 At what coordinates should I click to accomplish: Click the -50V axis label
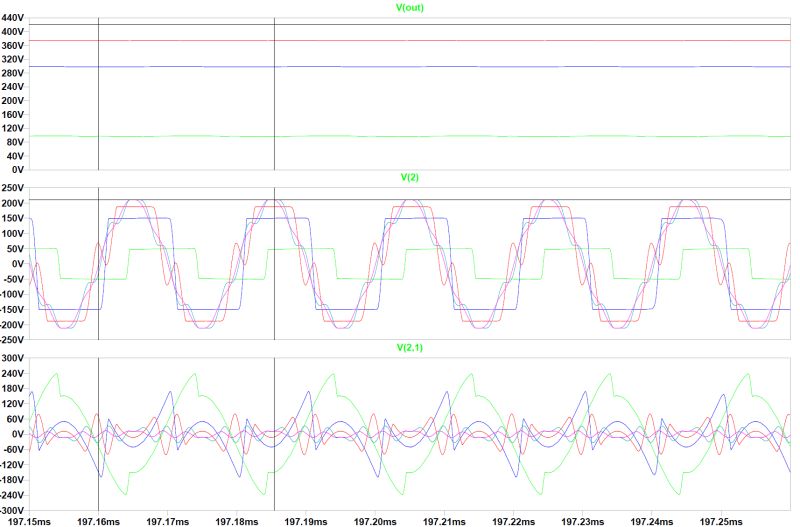14,279
